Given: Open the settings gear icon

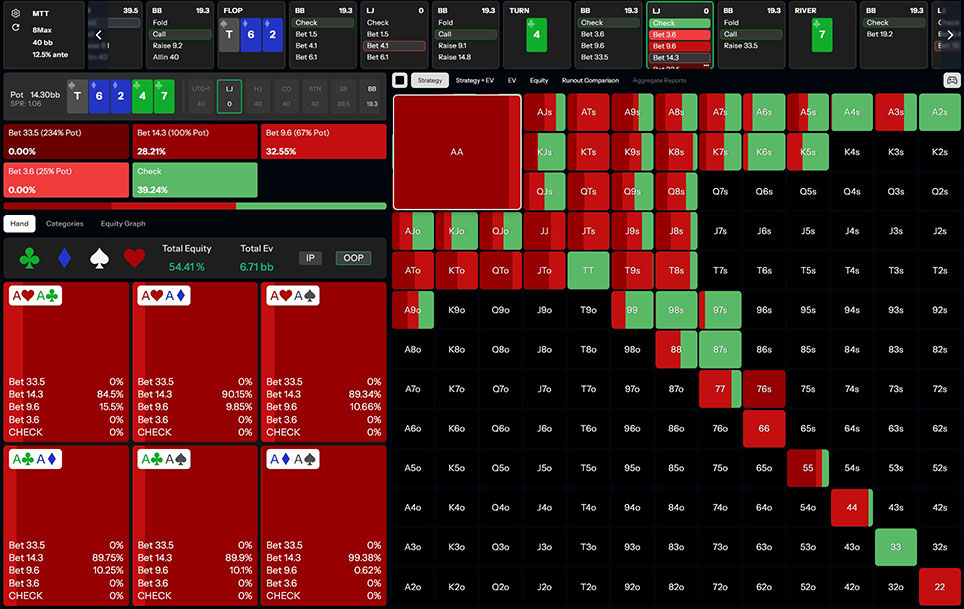Looking at the screenshot, I should [16, 13].
